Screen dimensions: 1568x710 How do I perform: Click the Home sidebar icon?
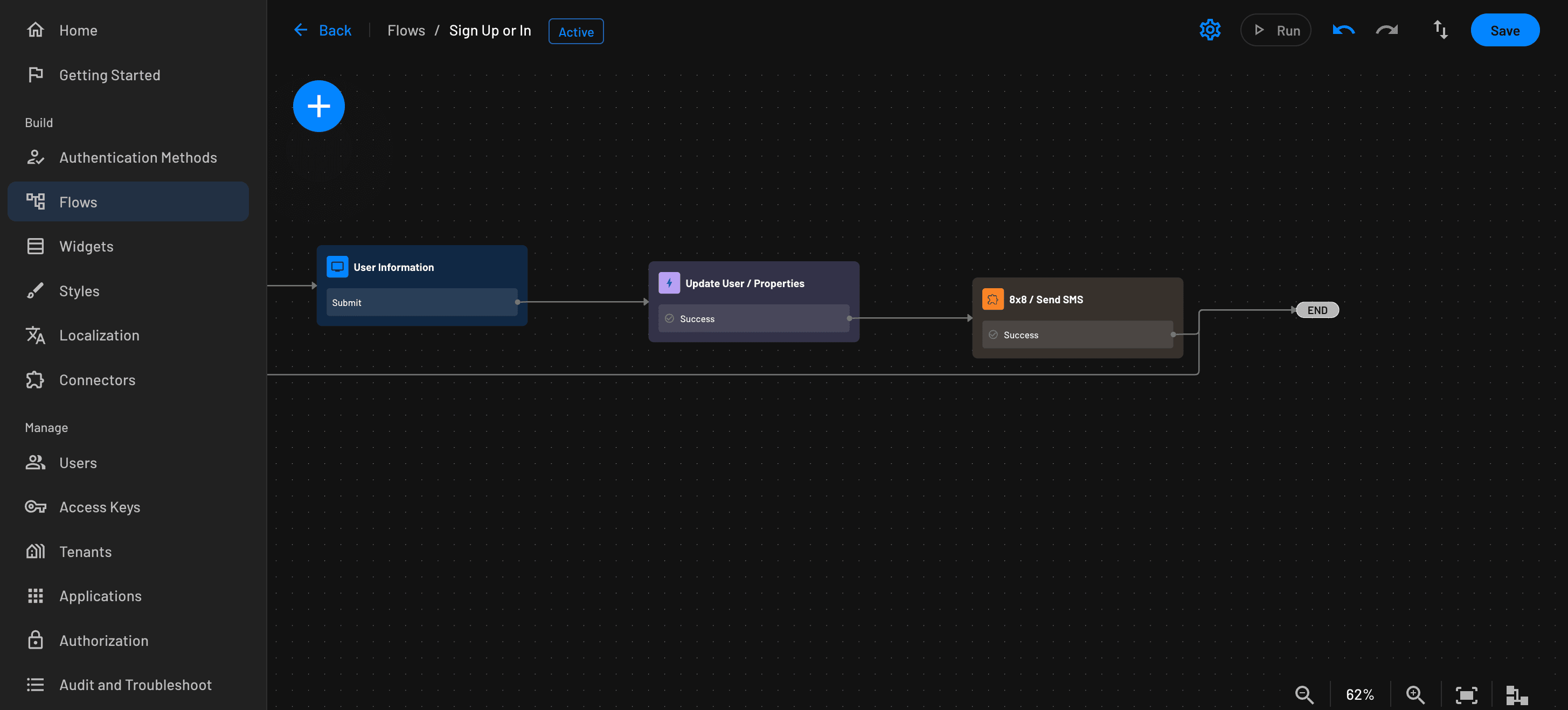[35, 29]
